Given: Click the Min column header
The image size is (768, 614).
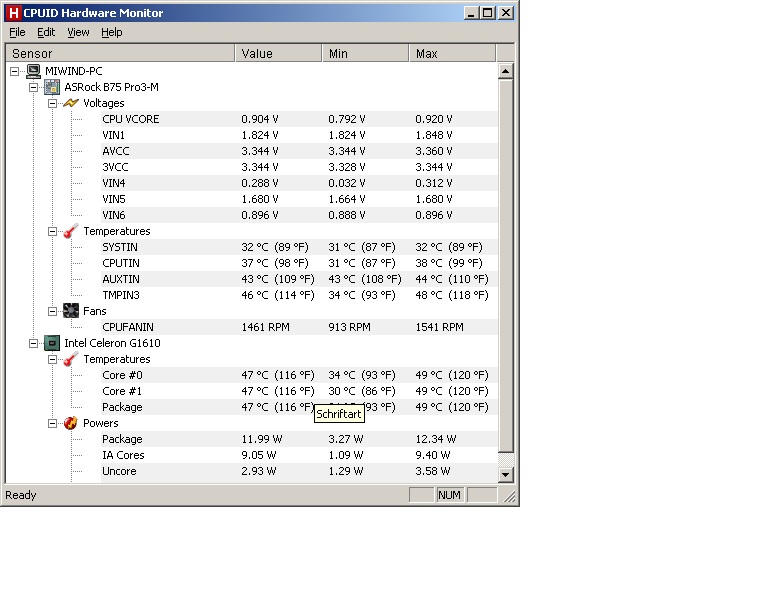Looking at the screenshot, I should [x=365, y=53].
